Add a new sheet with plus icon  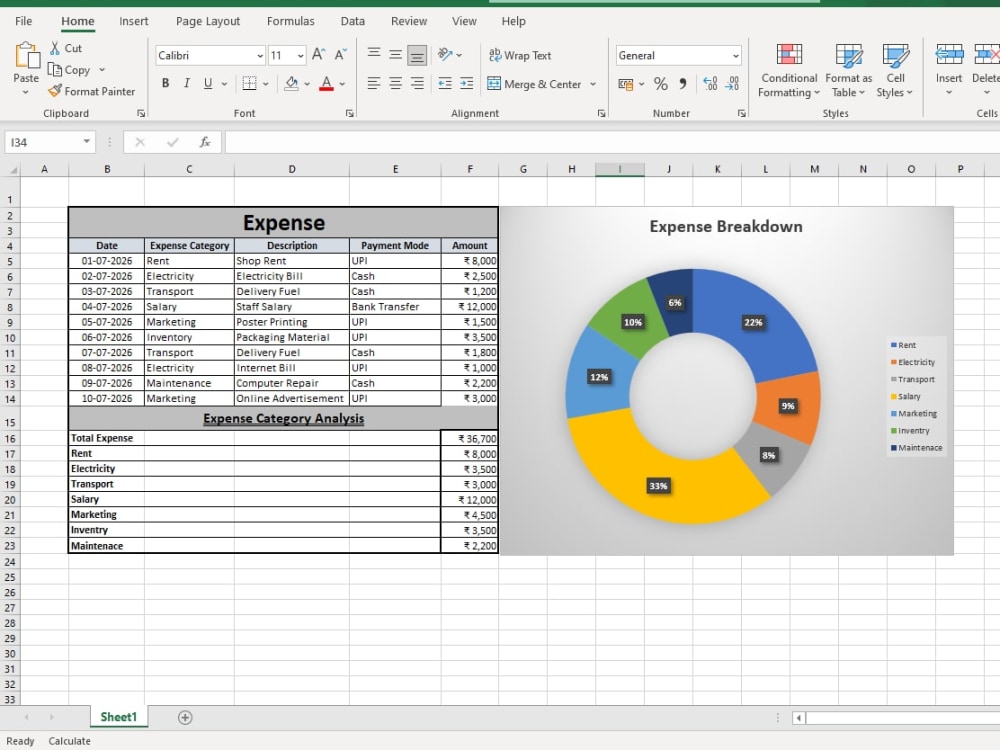[185, 717]
